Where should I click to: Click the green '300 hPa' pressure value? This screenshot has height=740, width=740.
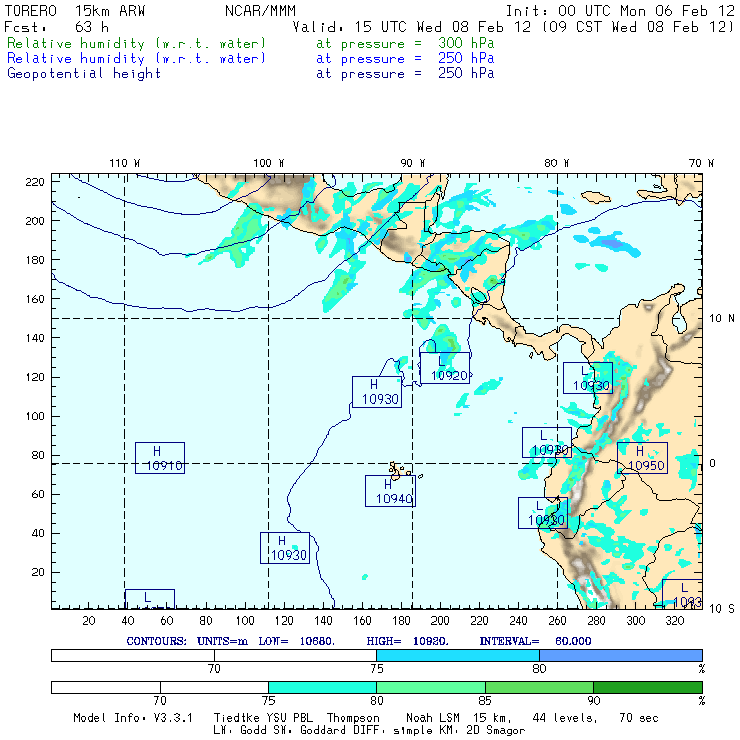466,43
